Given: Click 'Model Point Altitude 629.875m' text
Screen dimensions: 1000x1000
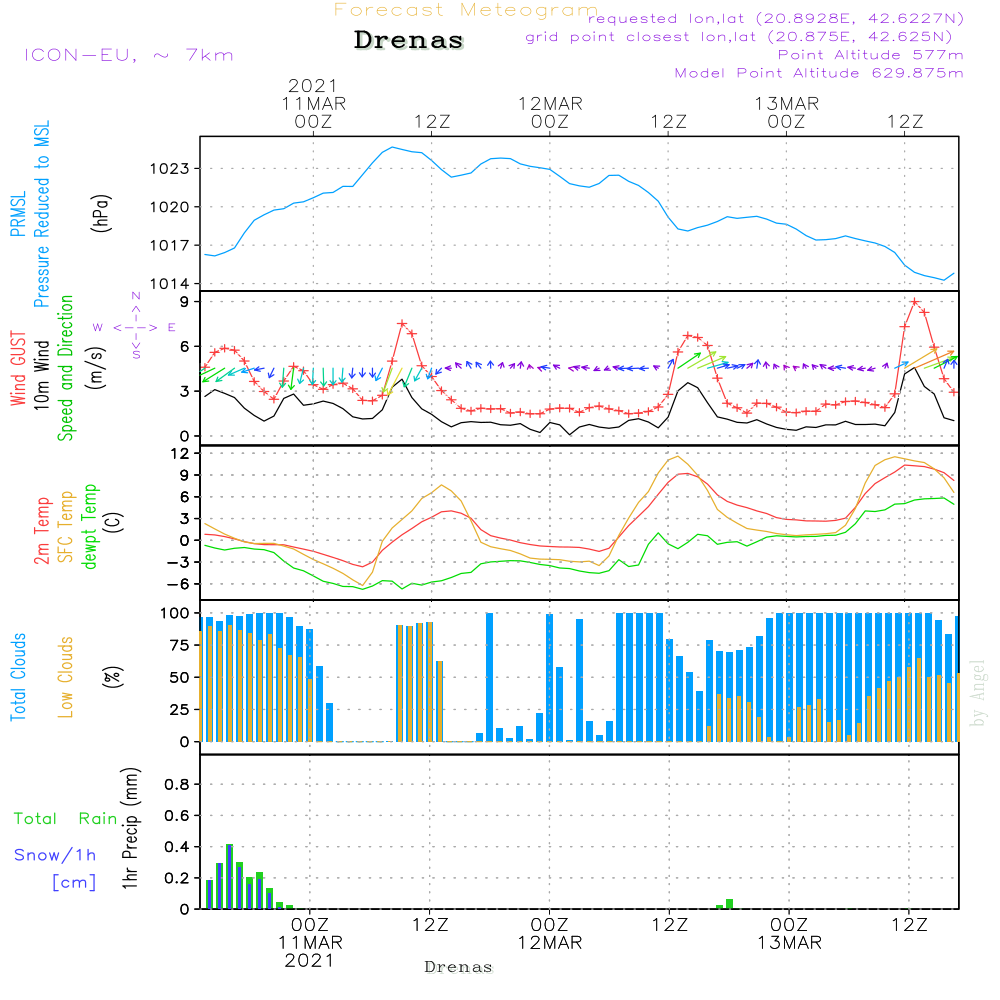Looking at the screenshot, I should click(x=819, y=73).
